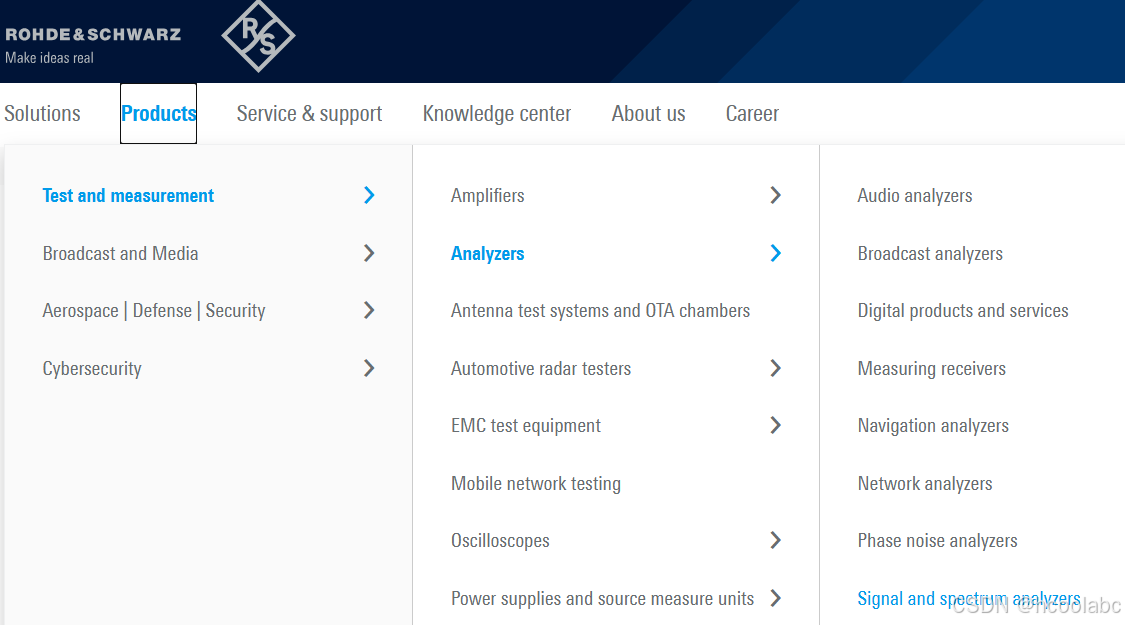Select the Test and measurement category
The image size is (1125, 625).
pos(128,195)
